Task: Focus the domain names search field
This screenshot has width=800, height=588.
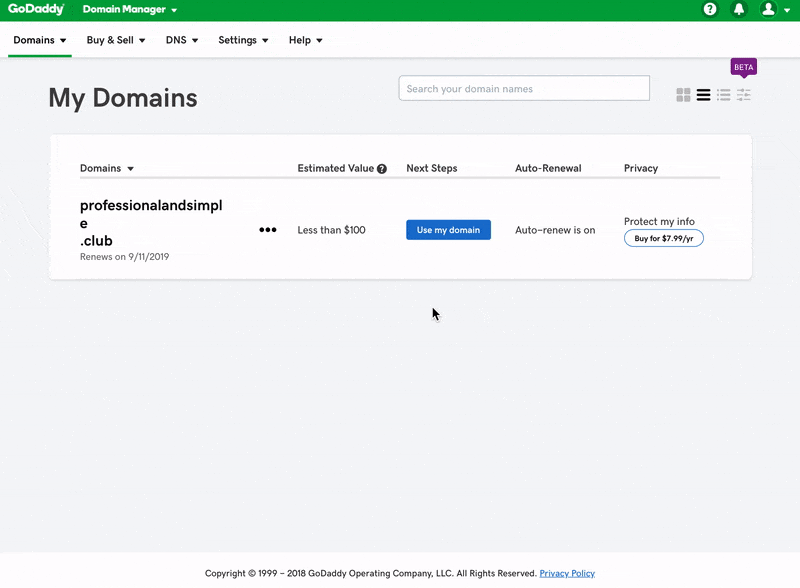Action: click(x=524, y=89)
